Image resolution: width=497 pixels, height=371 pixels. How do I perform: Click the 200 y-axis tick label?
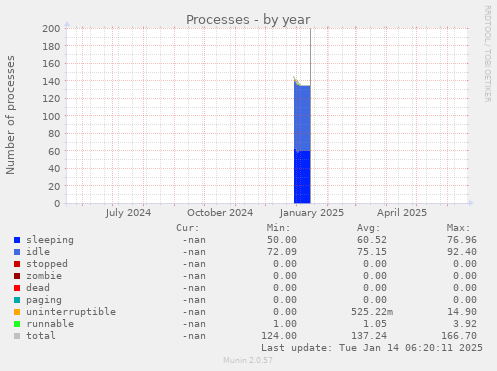pyautogui.click(x=51, y=29)
